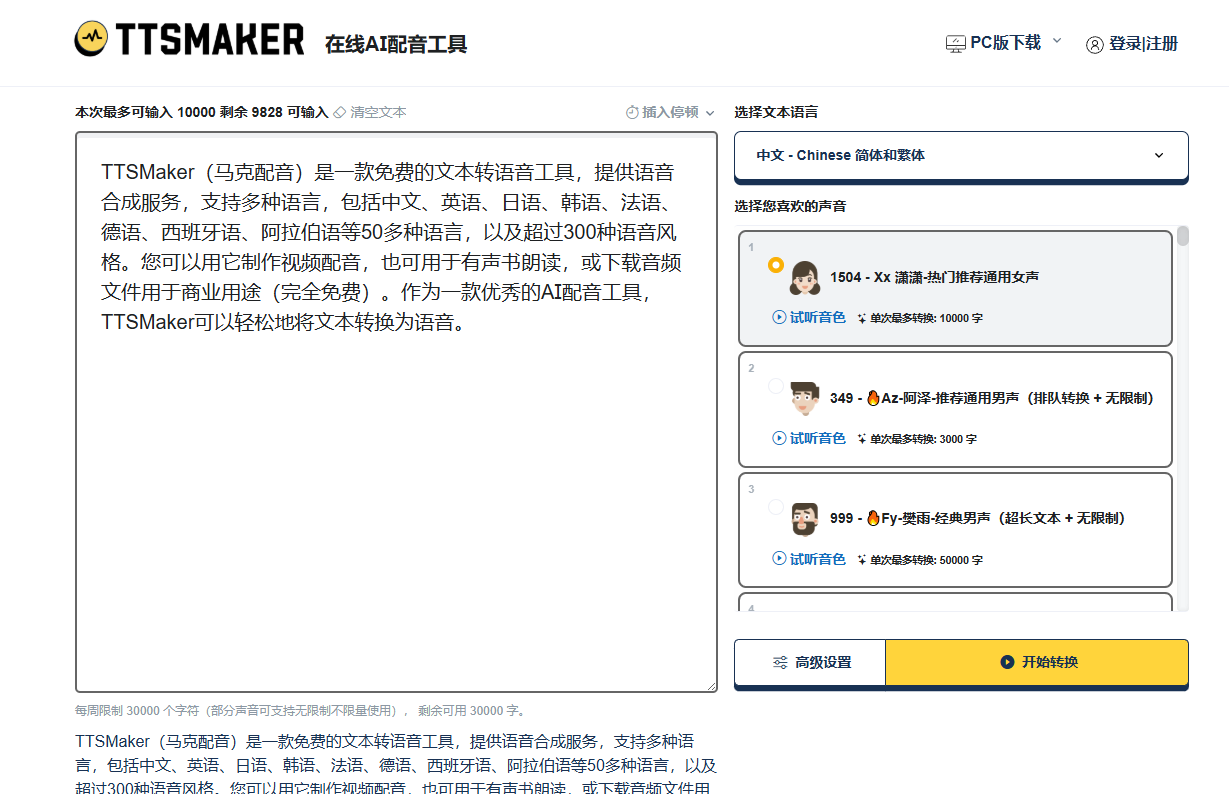The width and height of the screenshot is (1229, 794).
Task: Start conversion with the 开始转换 button
Action: [x=1037, y=662]
